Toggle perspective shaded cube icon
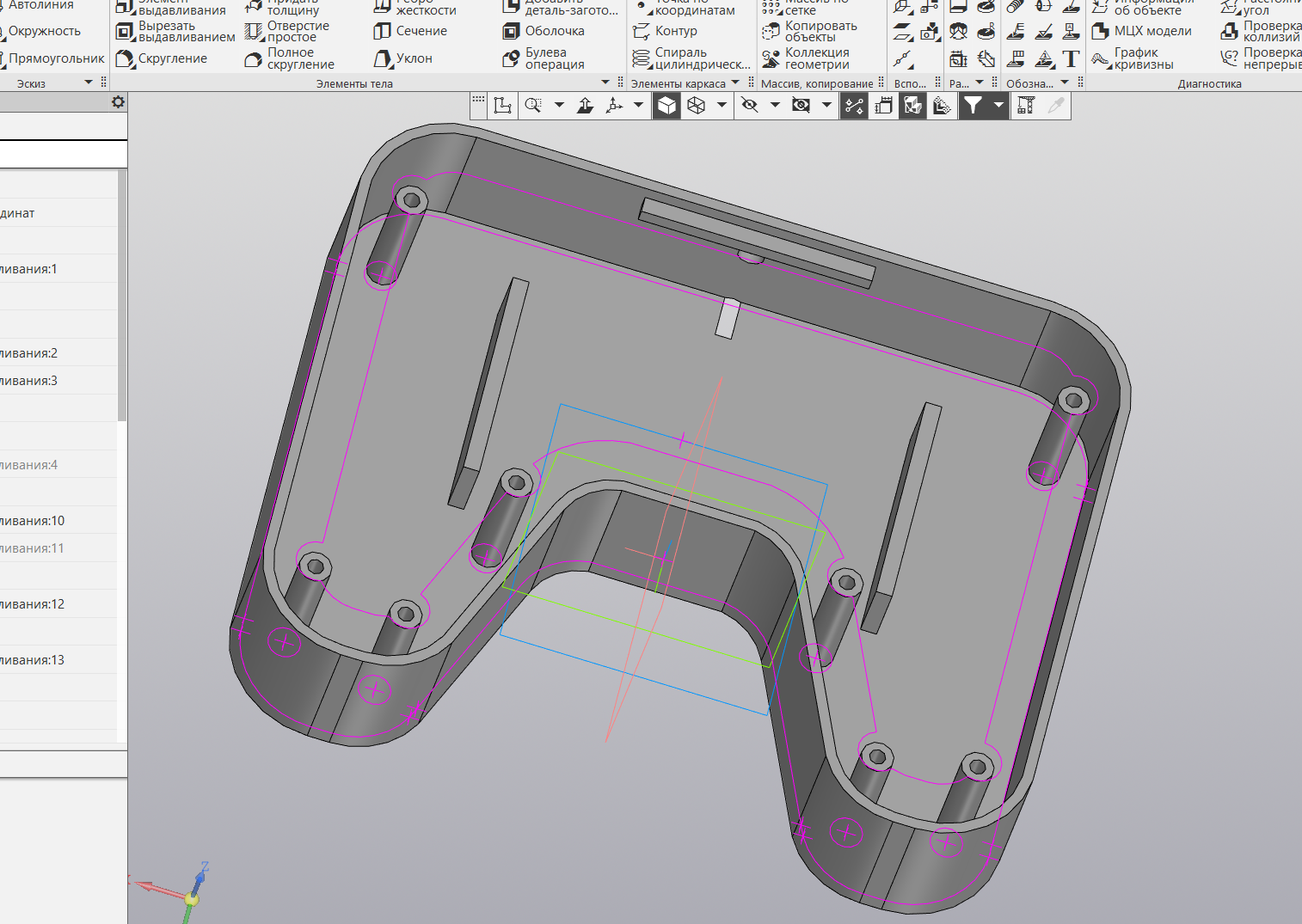The image size is (1302, 924). click(912, 105)
